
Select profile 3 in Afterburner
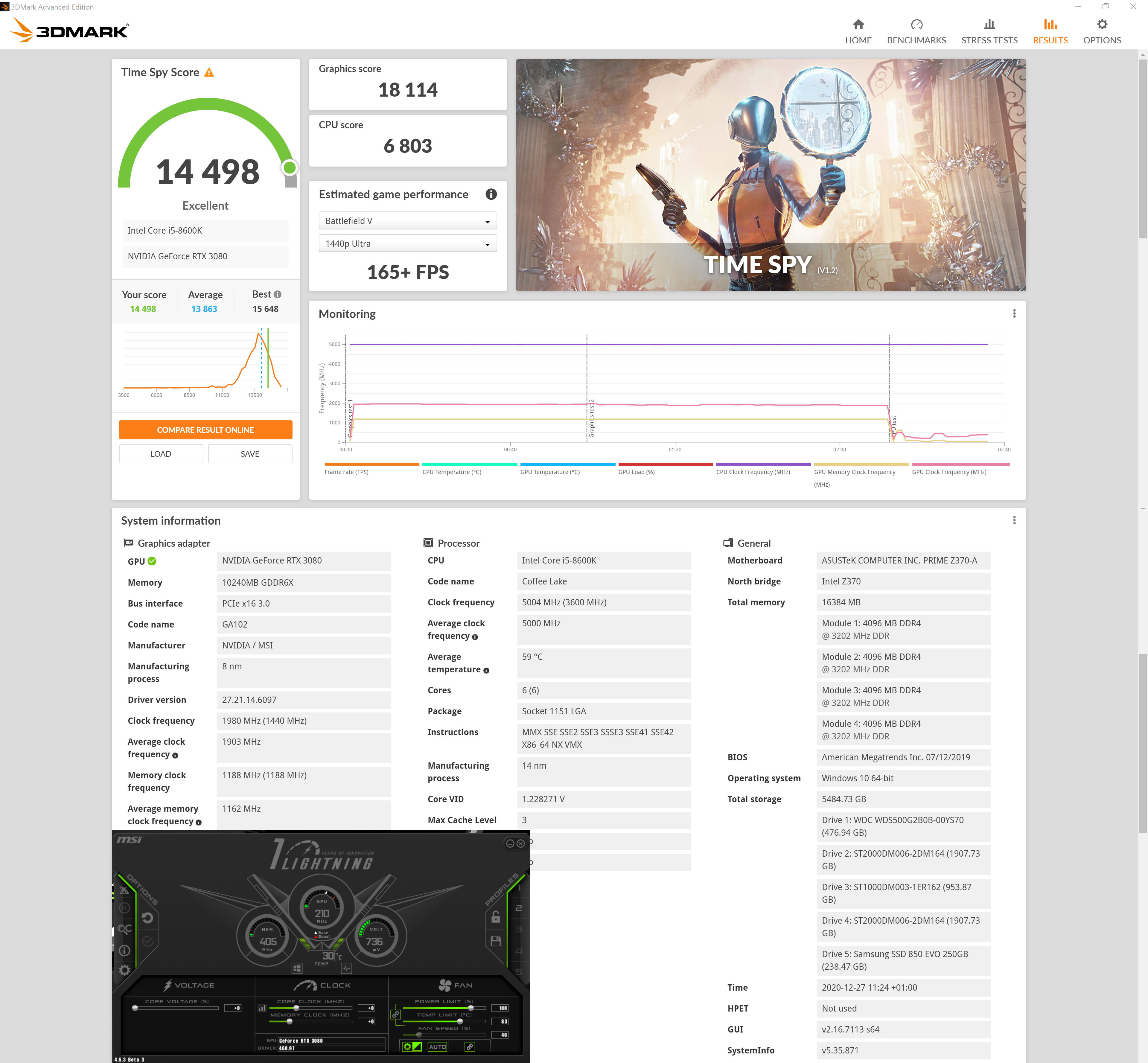(519, 930)
